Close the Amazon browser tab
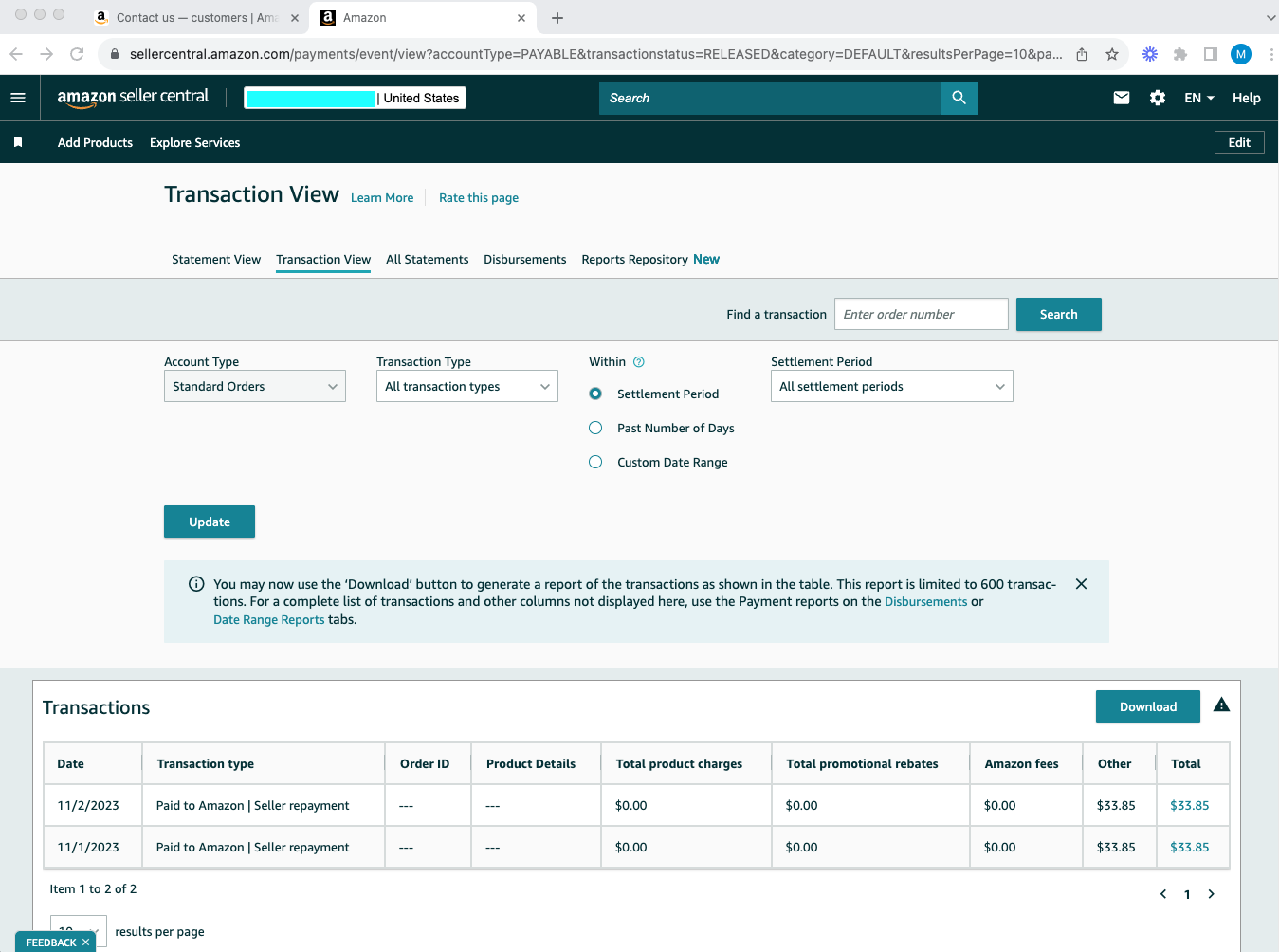Viewport: 1279px width, 952px height. (521, 18)
